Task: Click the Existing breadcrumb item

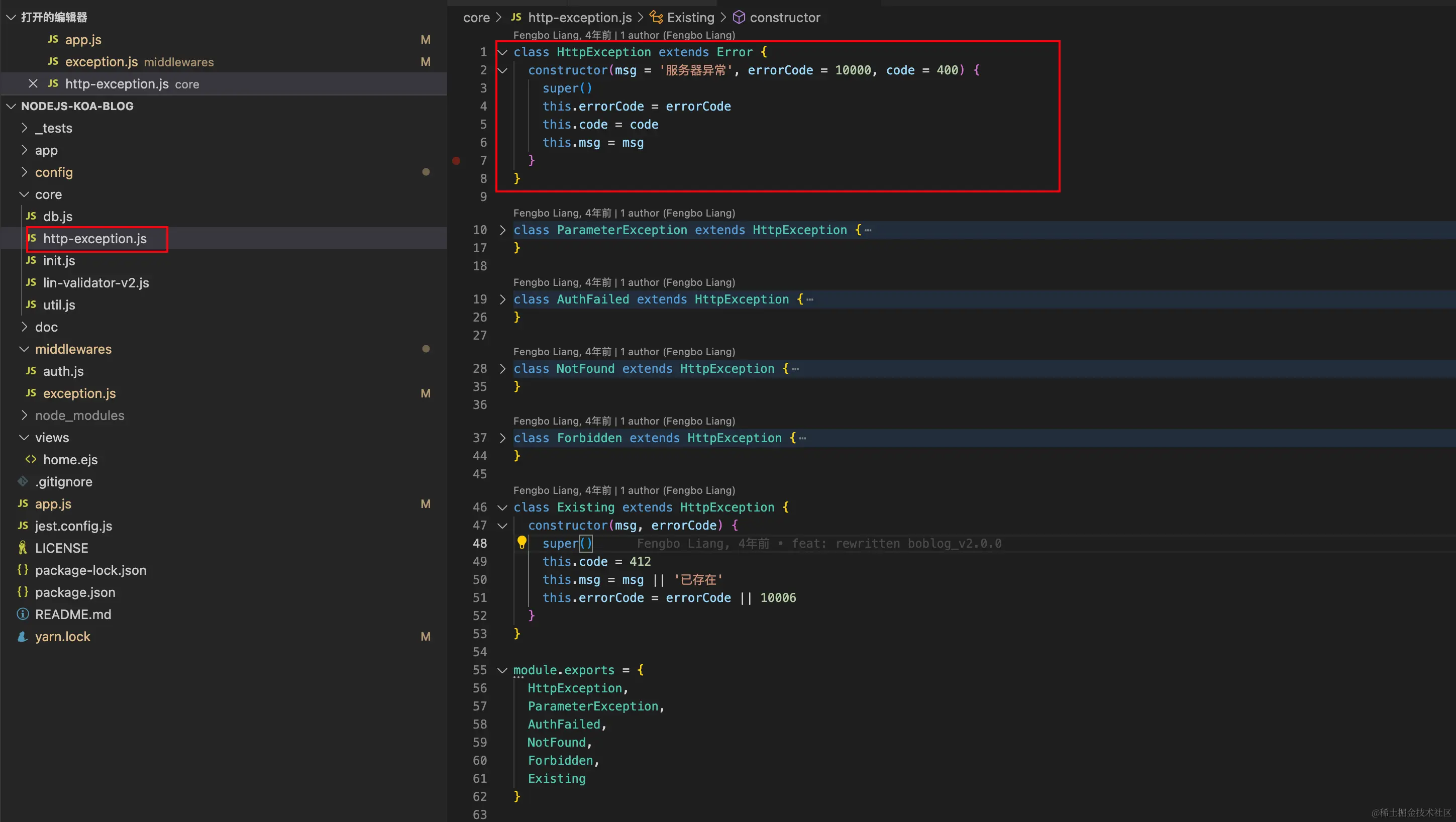Action: (690, 18)
